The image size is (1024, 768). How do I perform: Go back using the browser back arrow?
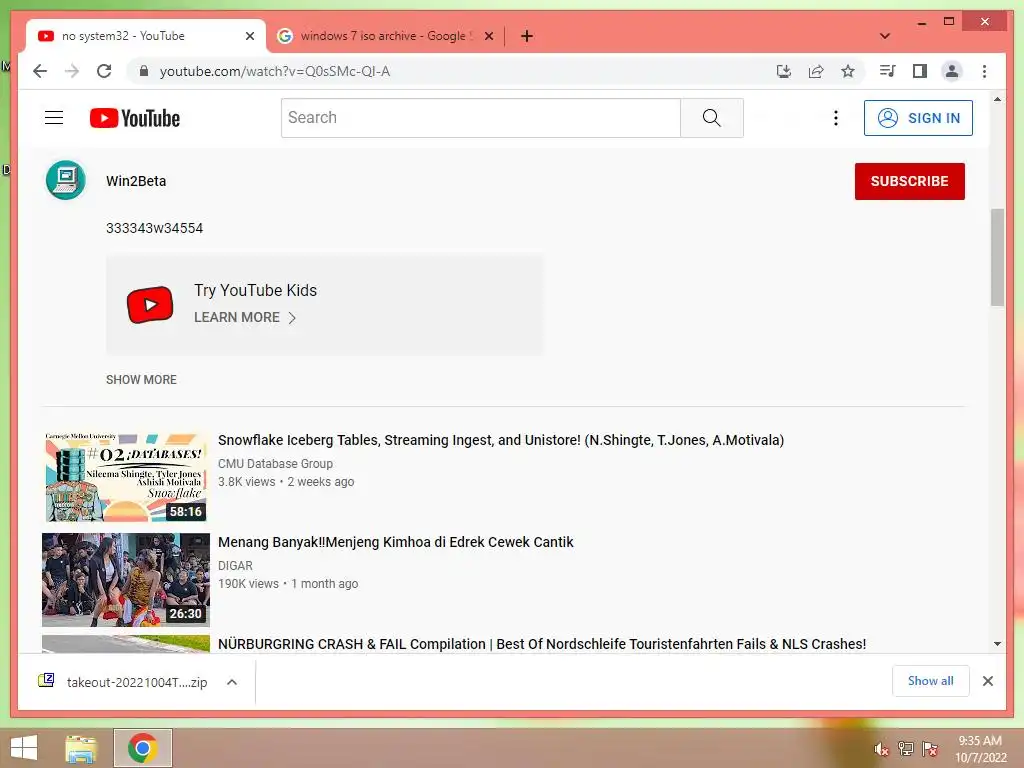pos(40,71)
